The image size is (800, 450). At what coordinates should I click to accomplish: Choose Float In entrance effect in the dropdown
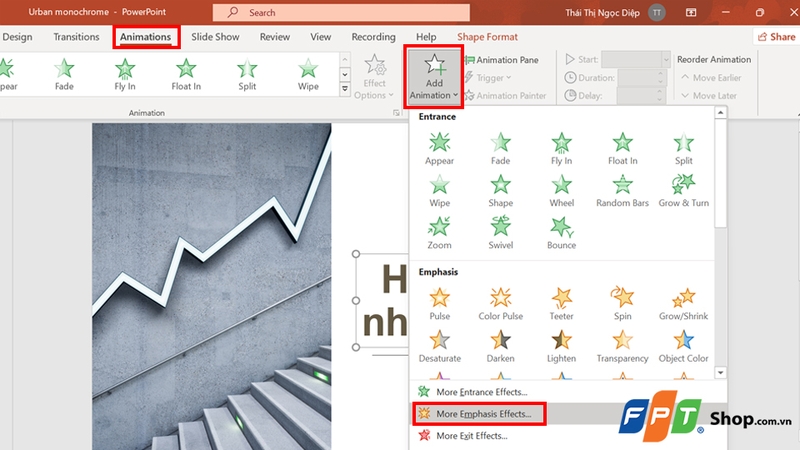pyautogui.click(x=622, y=148)
